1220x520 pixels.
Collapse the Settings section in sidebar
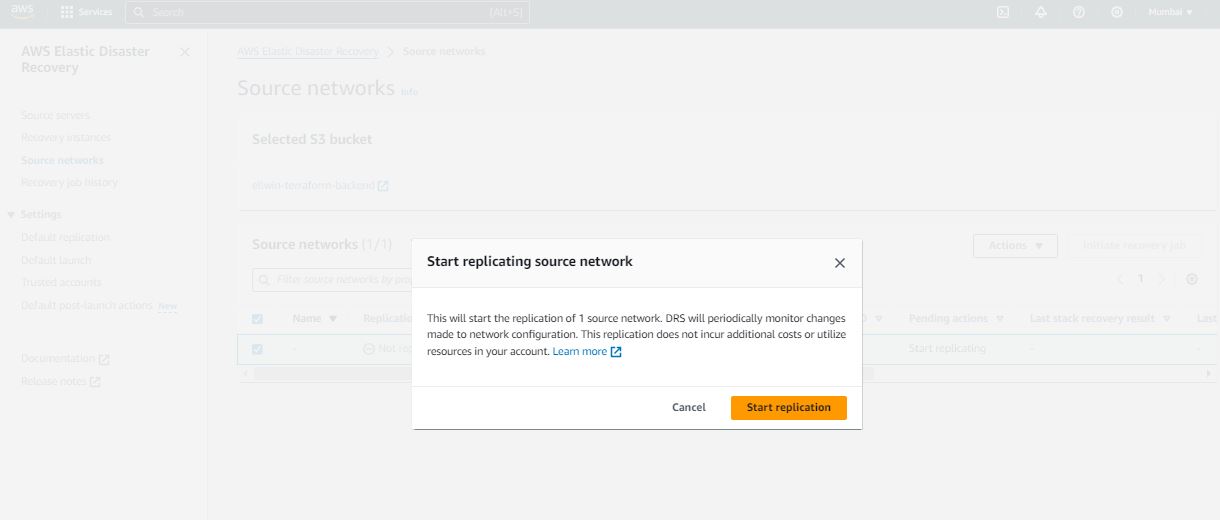[x=11, y=215]
